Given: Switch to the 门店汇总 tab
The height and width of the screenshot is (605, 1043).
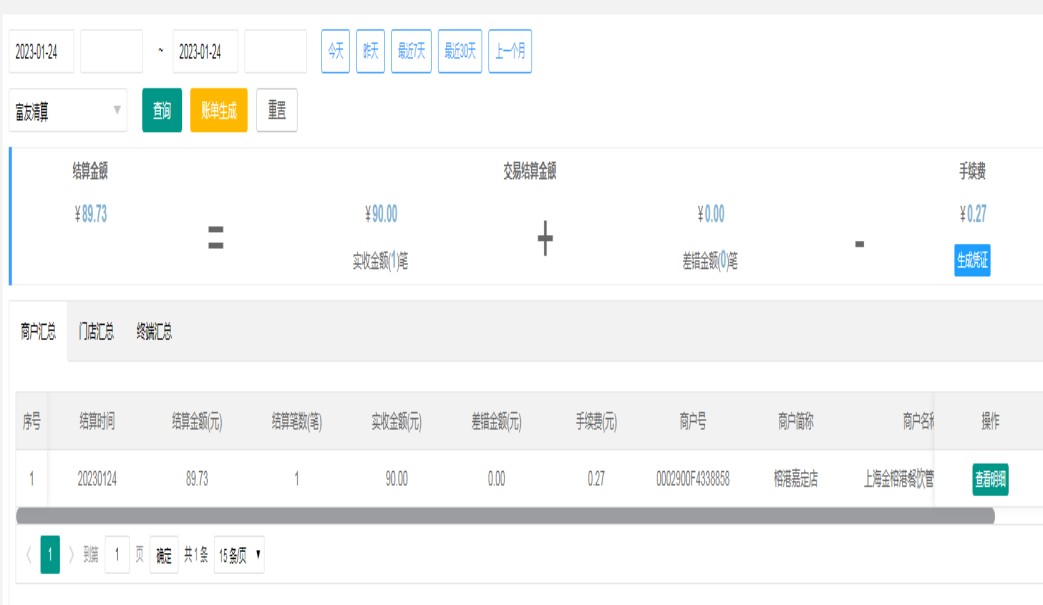Looking at the screenshot, I should click(x=96, y=332).
